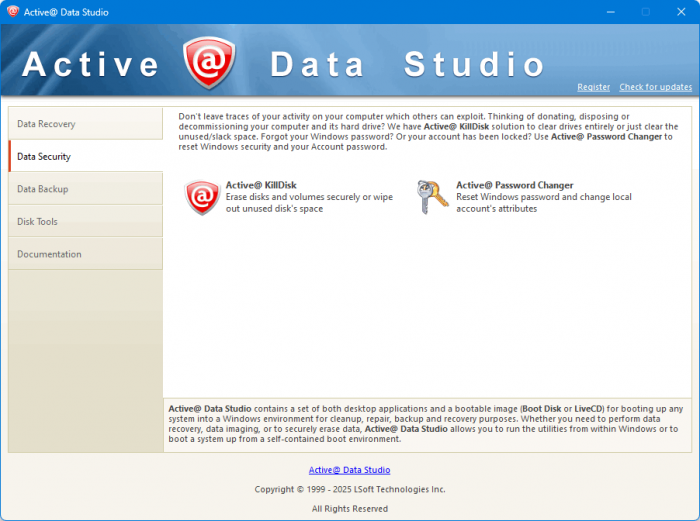
Task: Launch KillDisk via its red shield icon
Action: point(202,197)
